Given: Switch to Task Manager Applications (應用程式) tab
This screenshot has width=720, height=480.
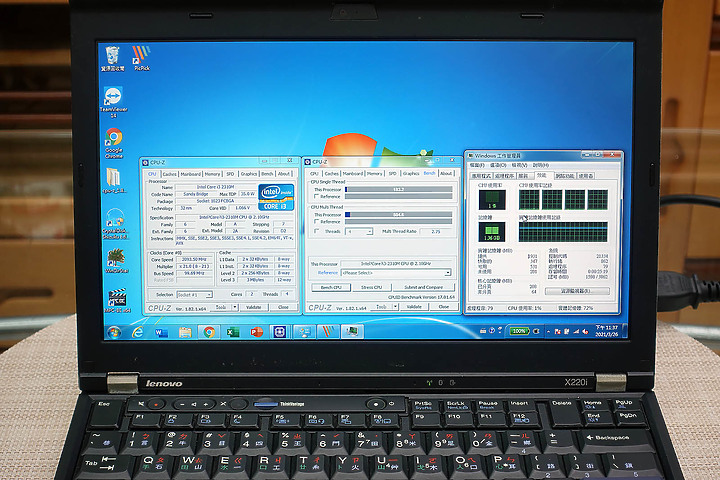Looking at the screenshot, I should click(481, 175).
